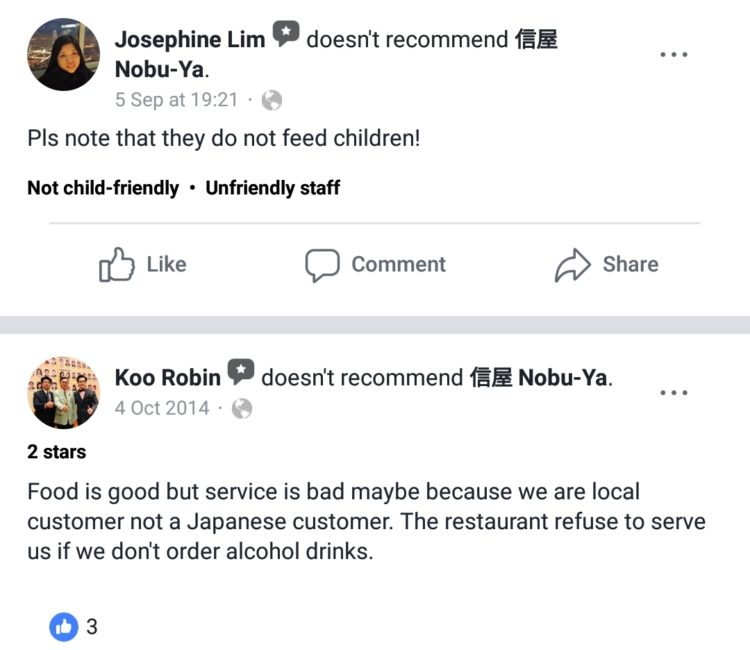
Task: Click globe privacy icon on Josephine's post
Action: tap(272, 100)
